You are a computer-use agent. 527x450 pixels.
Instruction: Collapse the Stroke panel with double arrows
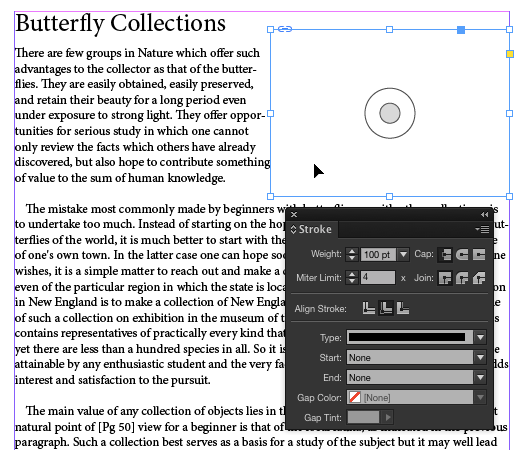(484, 214)
